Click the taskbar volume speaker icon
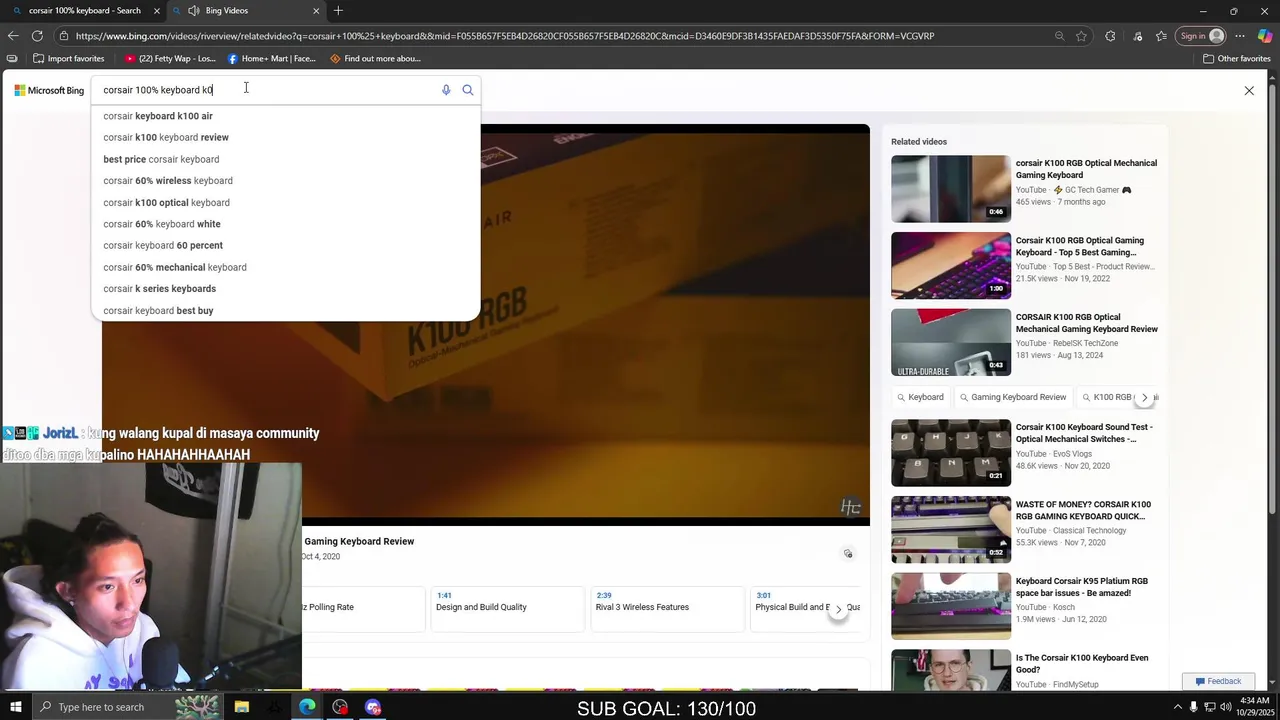Screen dimensions: 1280x720 pyautogui.click(x=1226, y=707)
